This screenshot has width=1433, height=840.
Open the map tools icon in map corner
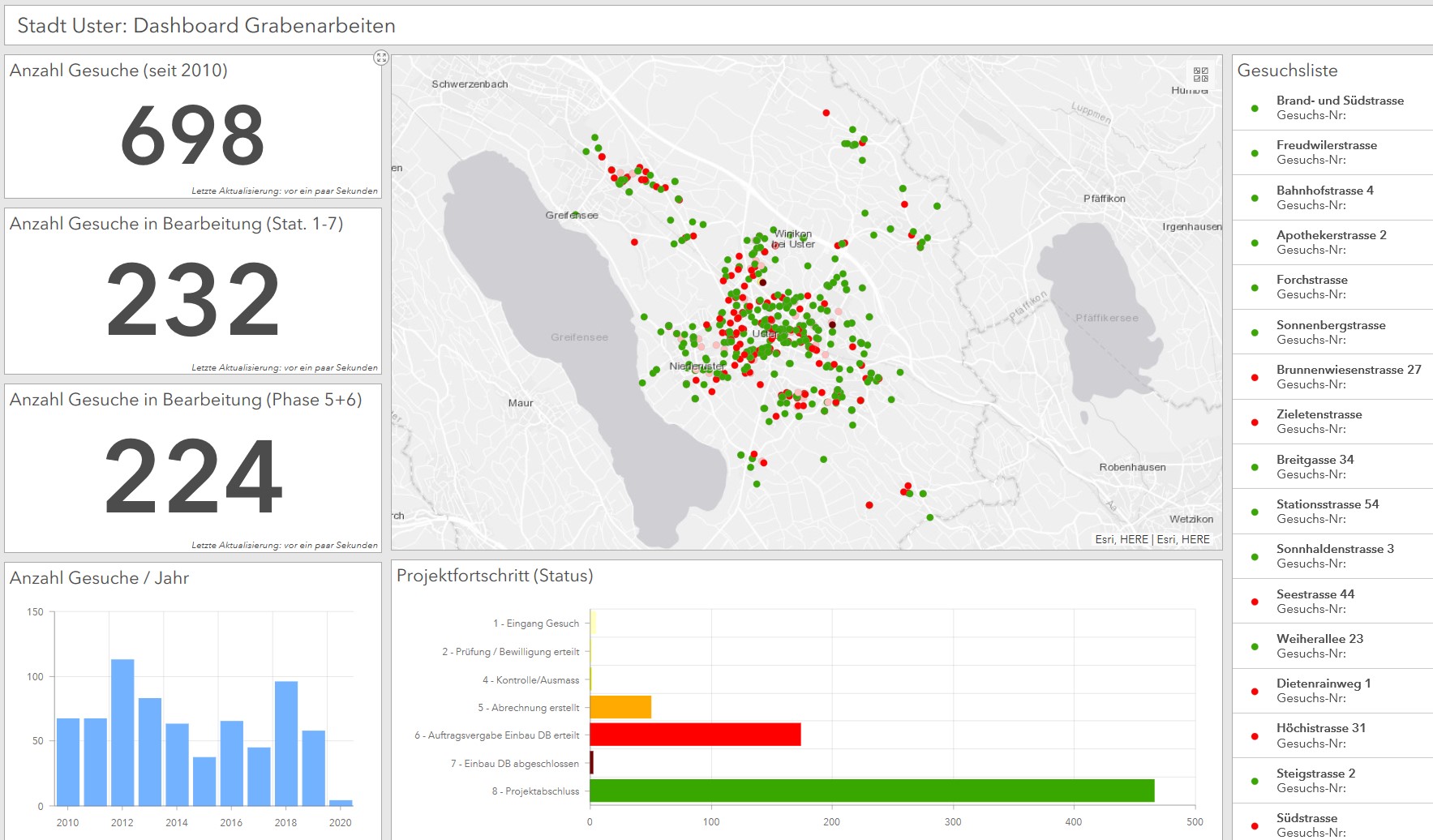click(x=1201, y=75)
